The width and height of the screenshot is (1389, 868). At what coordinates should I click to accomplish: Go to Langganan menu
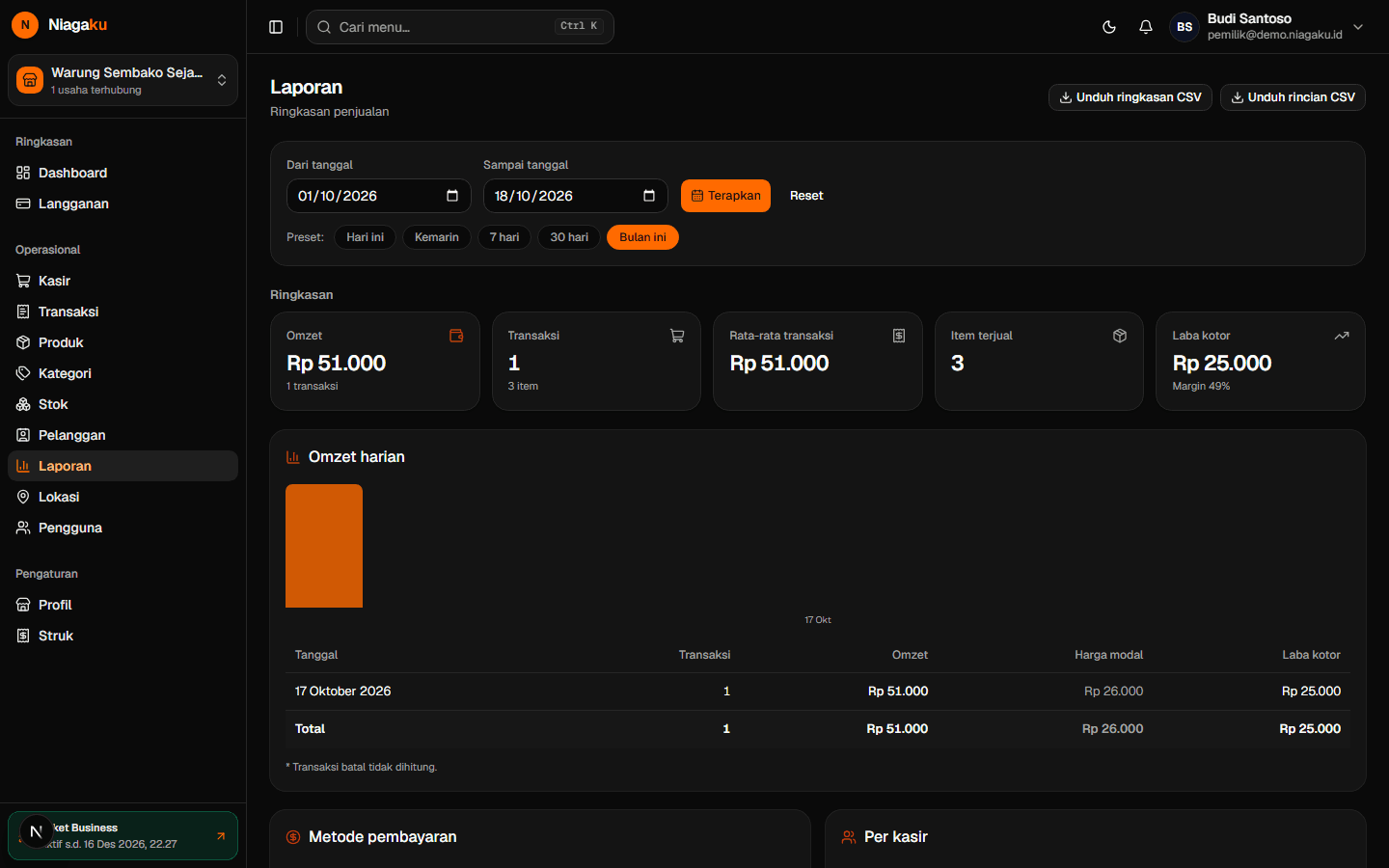click(123, 203)
